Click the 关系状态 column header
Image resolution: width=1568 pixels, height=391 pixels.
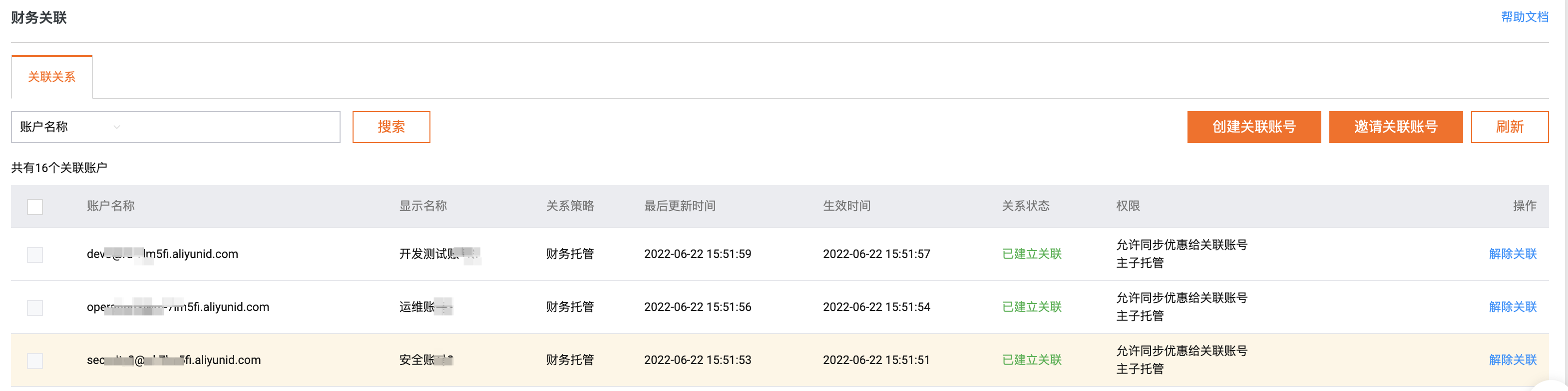tap(1025, 206)
